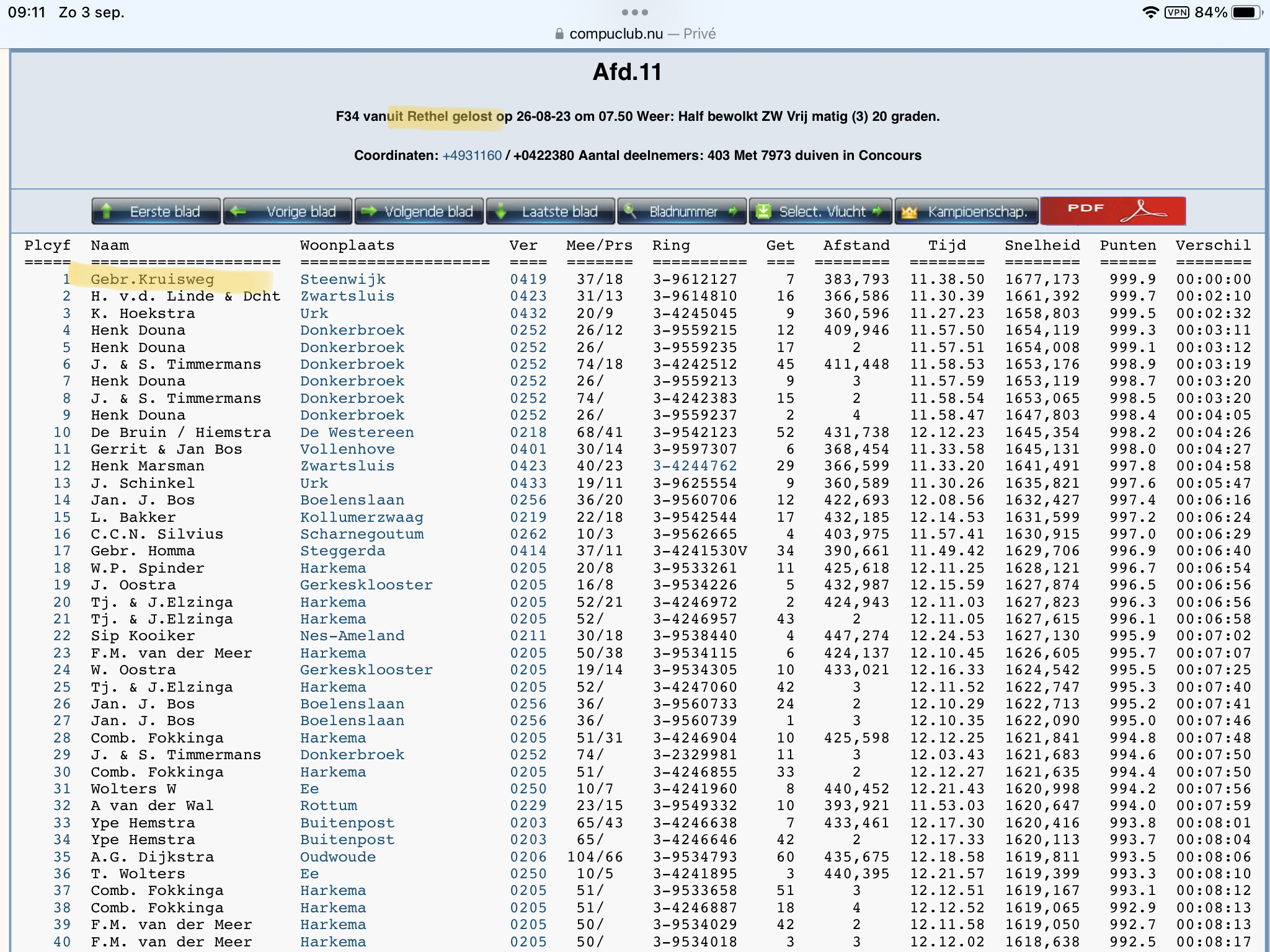This screenshot has width=1270, height=952.
Task: Select speed value 1677,173
Action: click(1042, 280)
